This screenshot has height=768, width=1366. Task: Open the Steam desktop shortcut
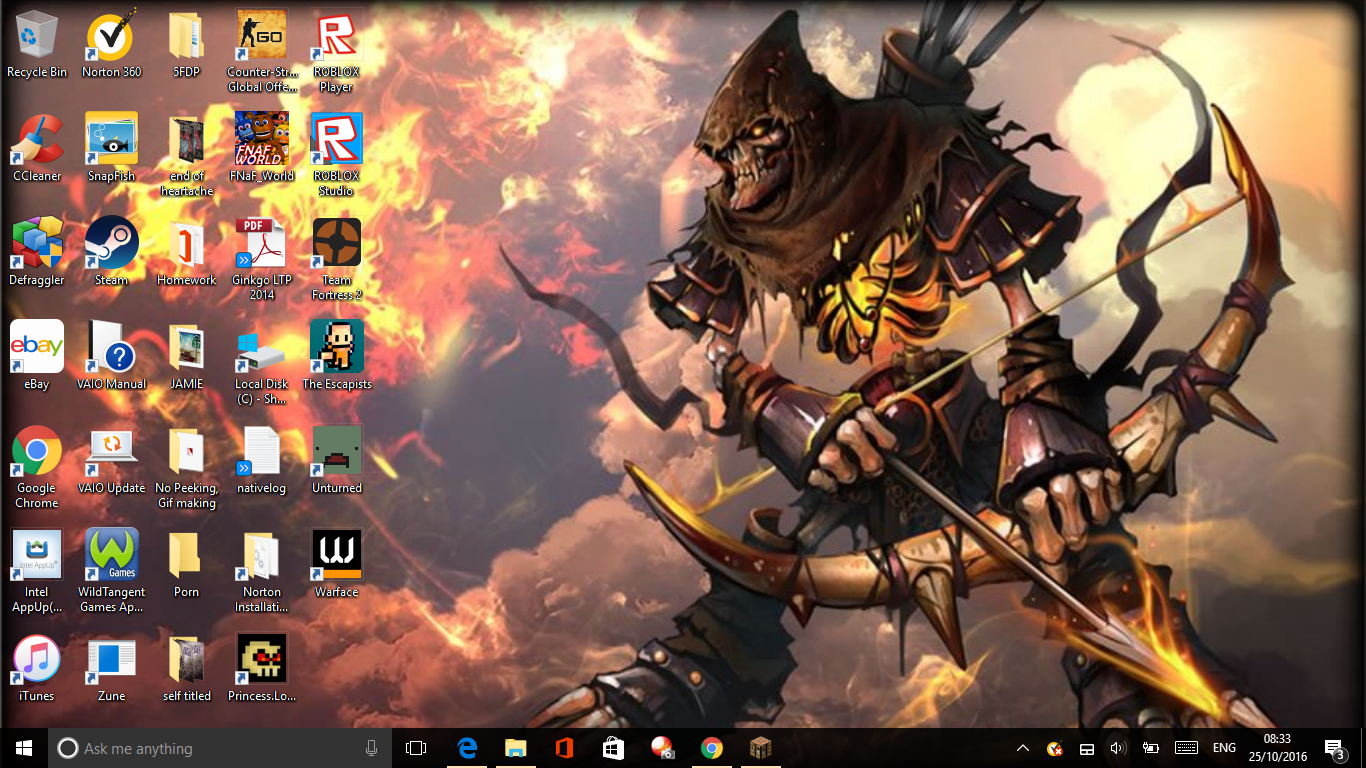point(111,243)
